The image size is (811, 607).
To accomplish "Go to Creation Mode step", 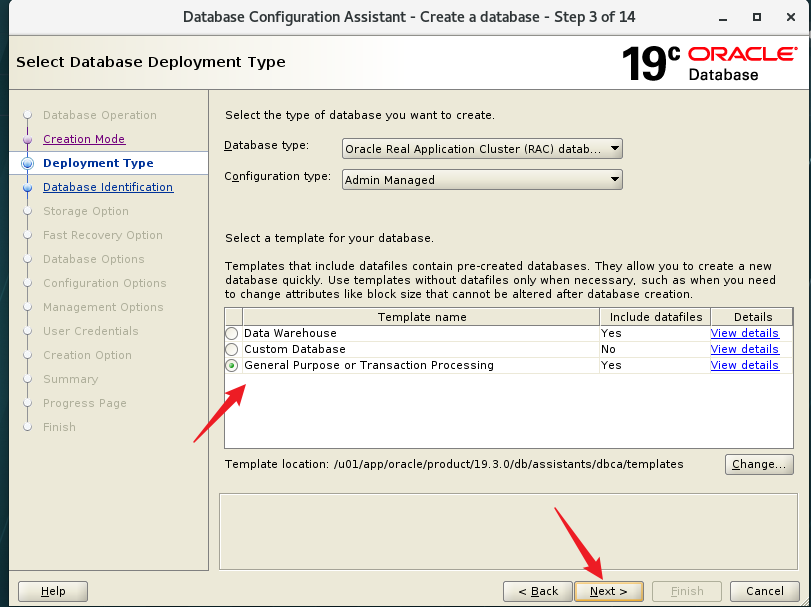I will [84, 139].
